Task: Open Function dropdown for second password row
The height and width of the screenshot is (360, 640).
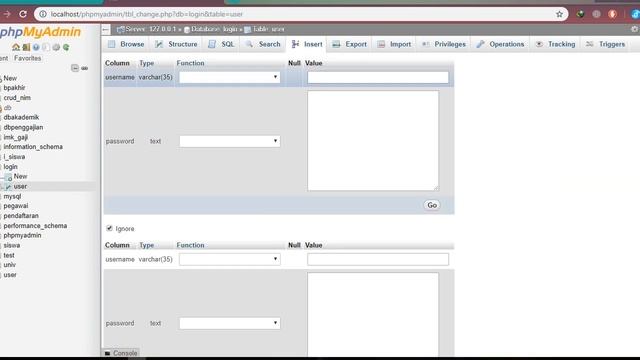Action: (x=229, y=323)
